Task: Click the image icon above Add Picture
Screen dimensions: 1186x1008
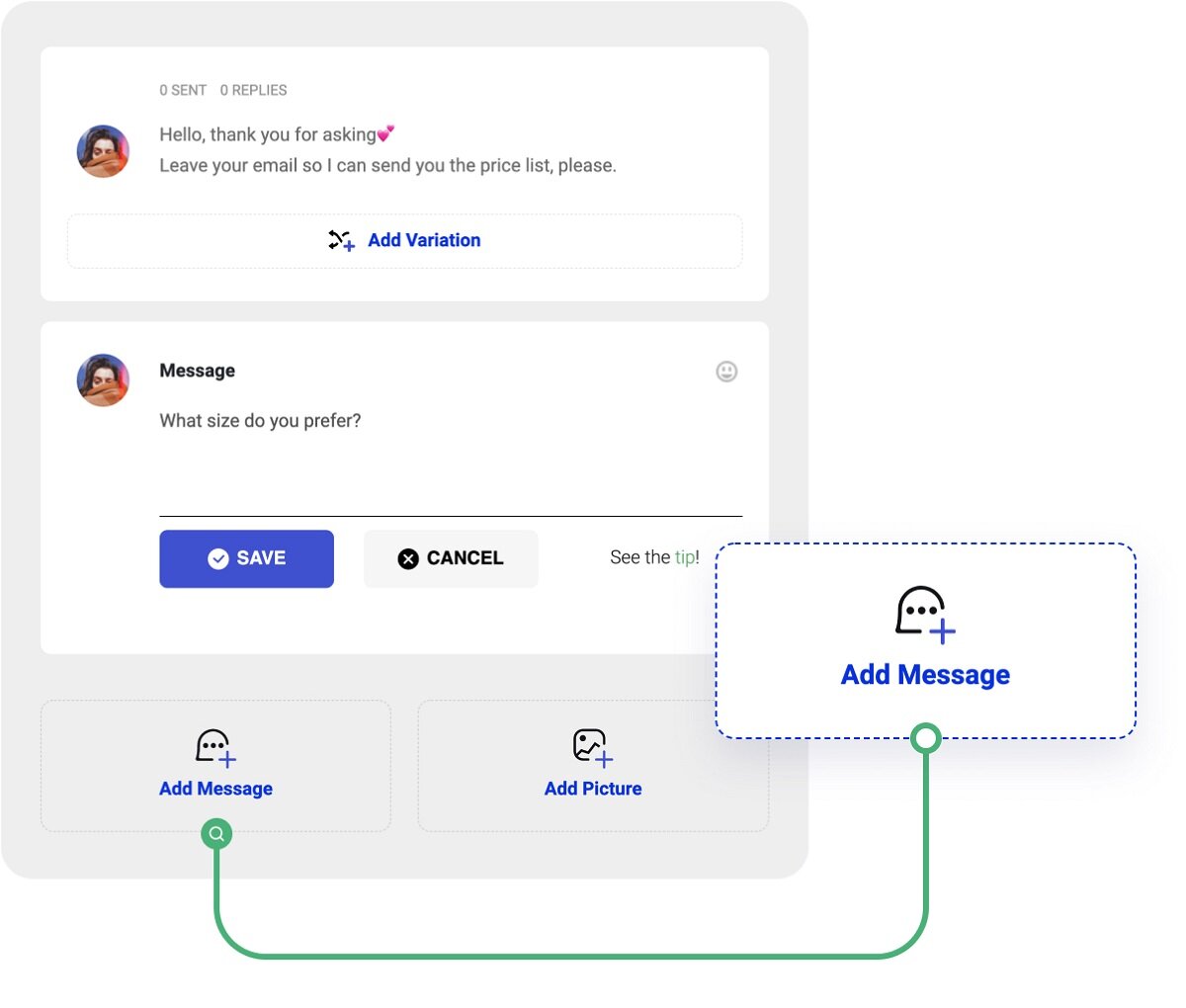Action: (x=592, y=746)
